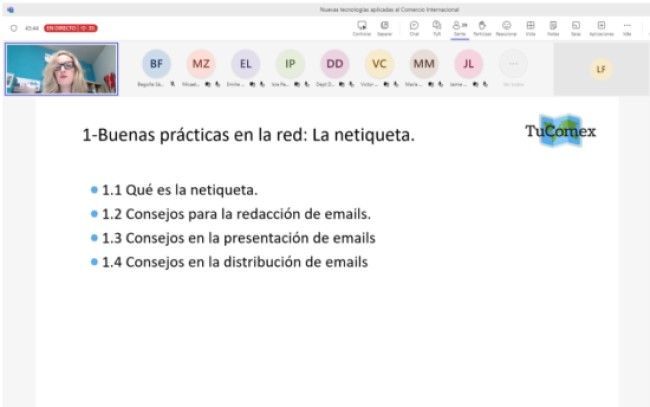This screenshot has height=407, width=650.
Task: Click the EN DIRECTO live badge
Action: coord(71,28)
